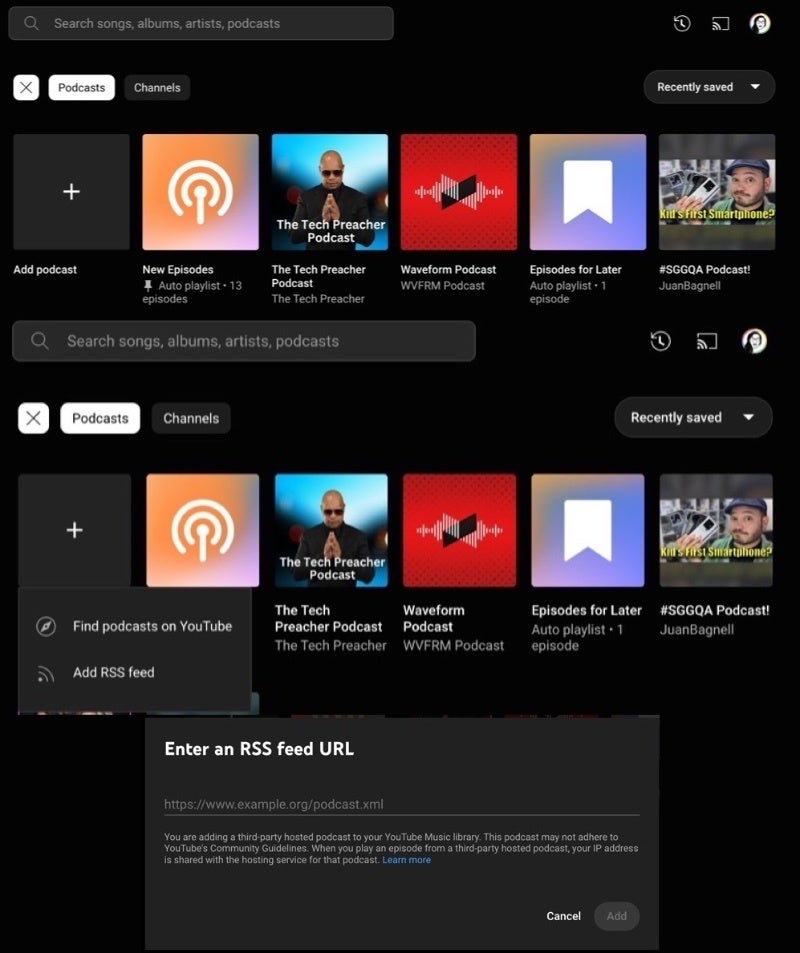The width and height of the screenshot is (800, 953).
Task: Open profile avatar in the lower header
Action: pos(754,341)
